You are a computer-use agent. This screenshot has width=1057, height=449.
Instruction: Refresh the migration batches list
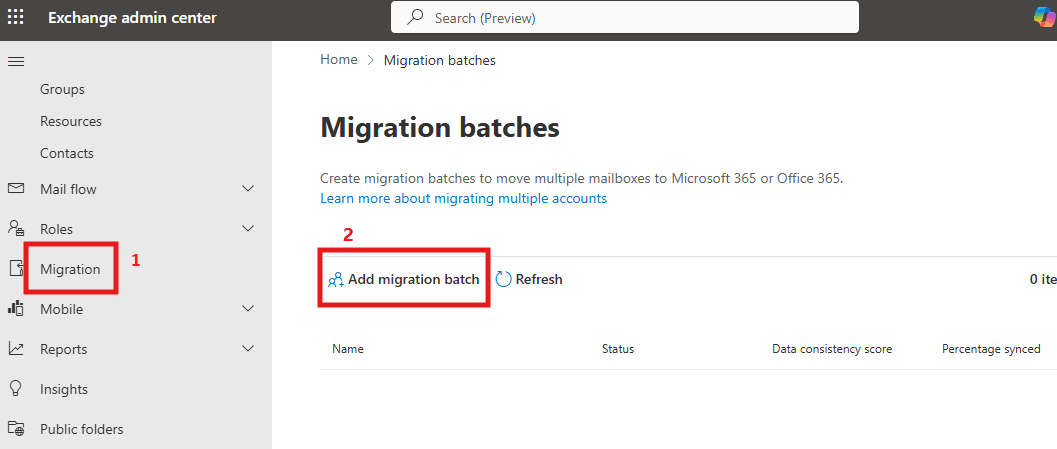(x=529, y=280)
